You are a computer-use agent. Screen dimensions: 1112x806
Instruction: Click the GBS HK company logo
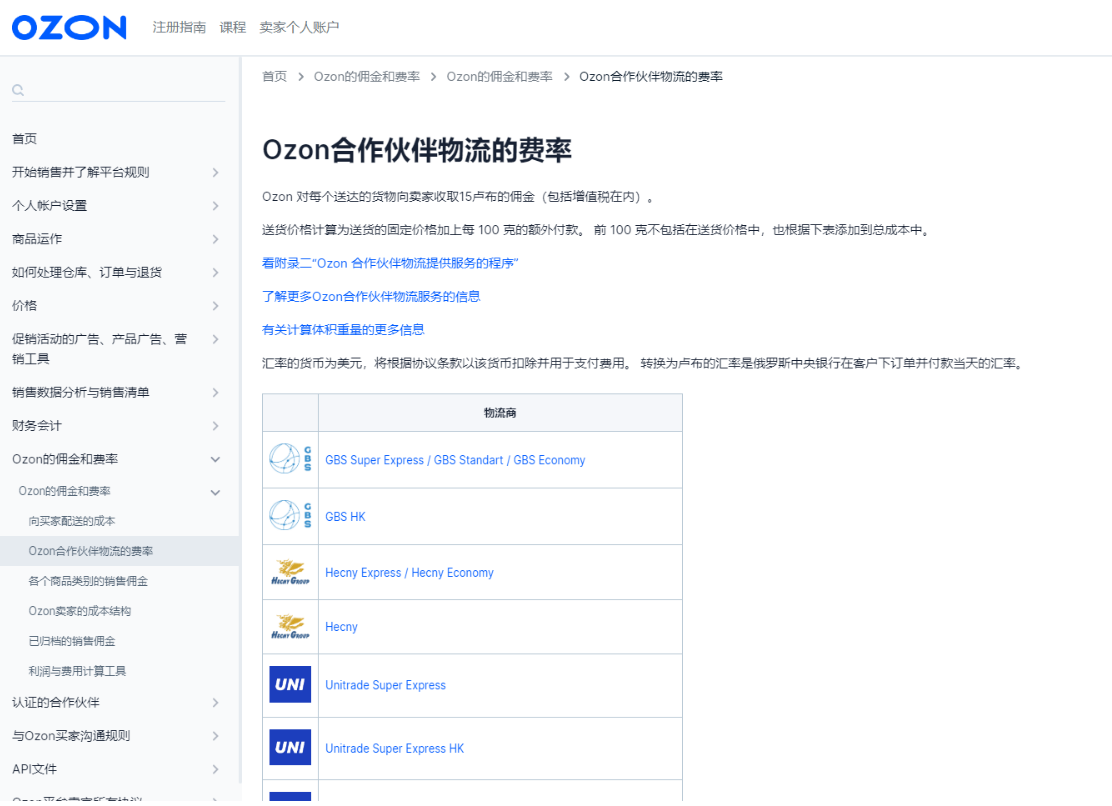[289, 516]
